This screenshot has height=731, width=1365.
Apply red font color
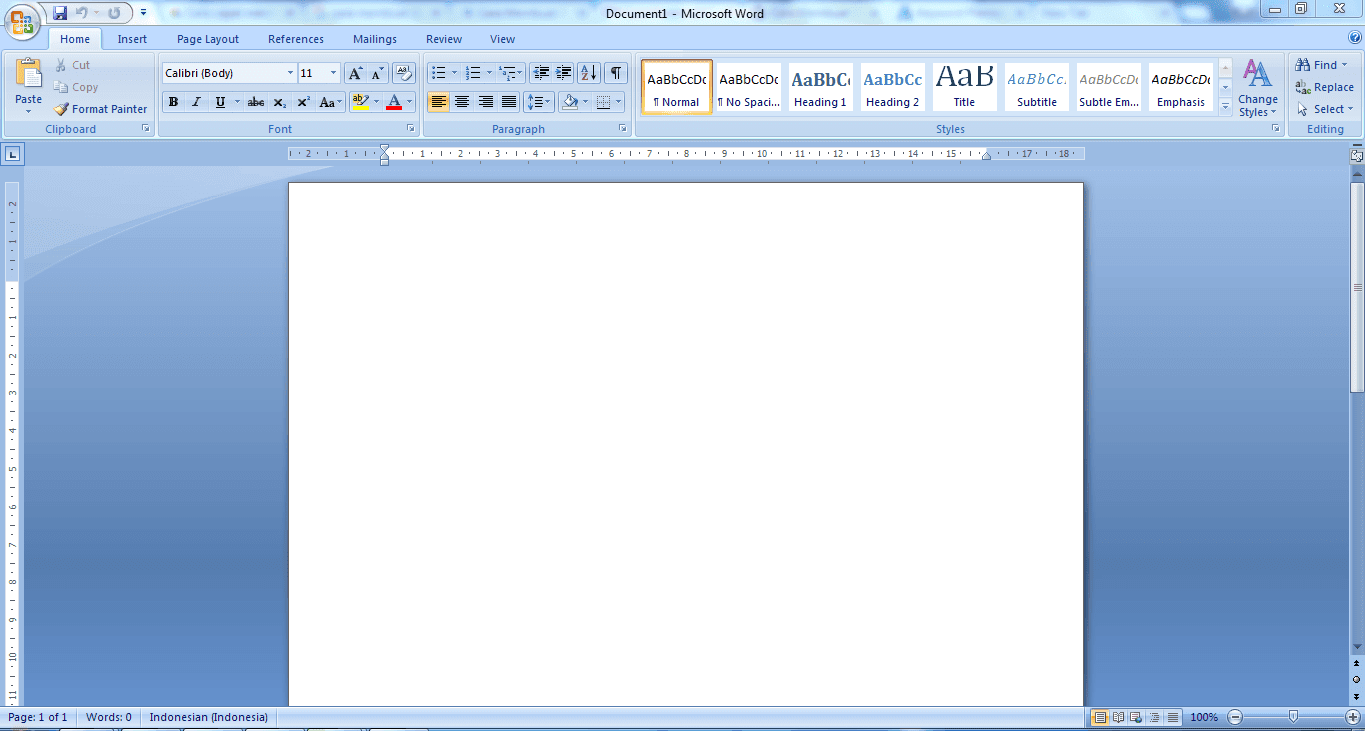[x=394, y=102]
